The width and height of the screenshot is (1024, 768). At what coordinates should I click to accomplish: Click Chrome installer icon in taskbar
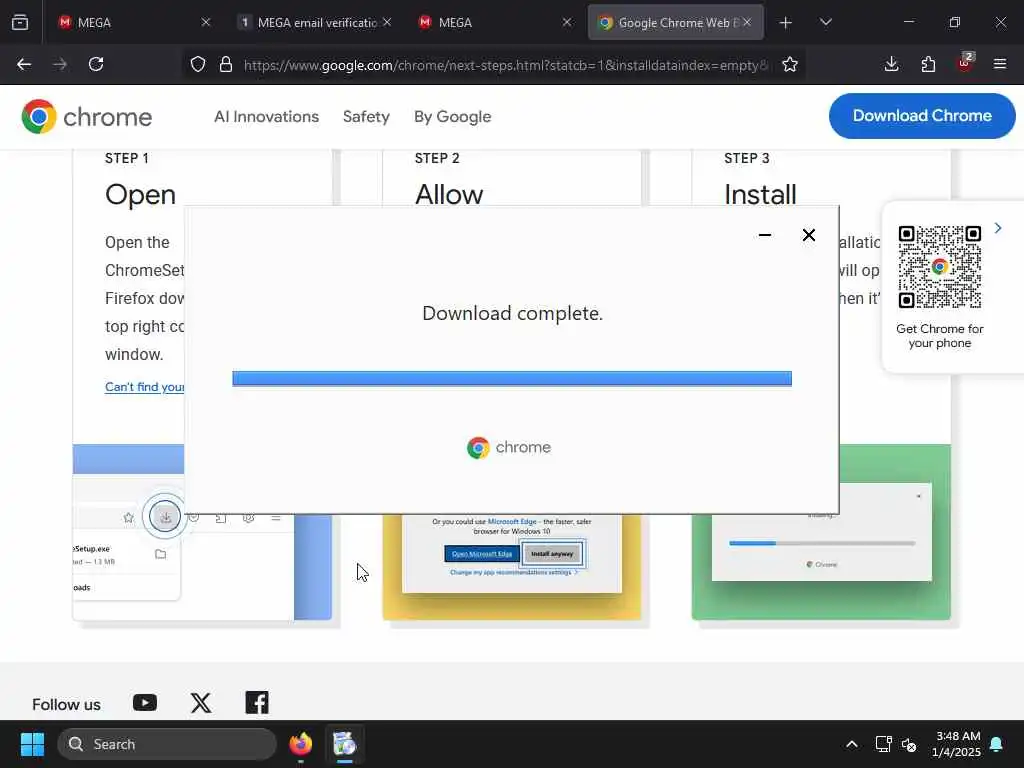click(x=344, y=744)
